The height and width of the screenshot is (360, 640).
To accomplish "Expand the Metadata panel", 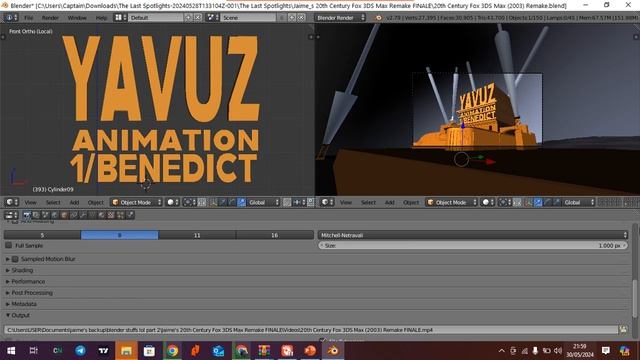I will click(x=24, y=304).
